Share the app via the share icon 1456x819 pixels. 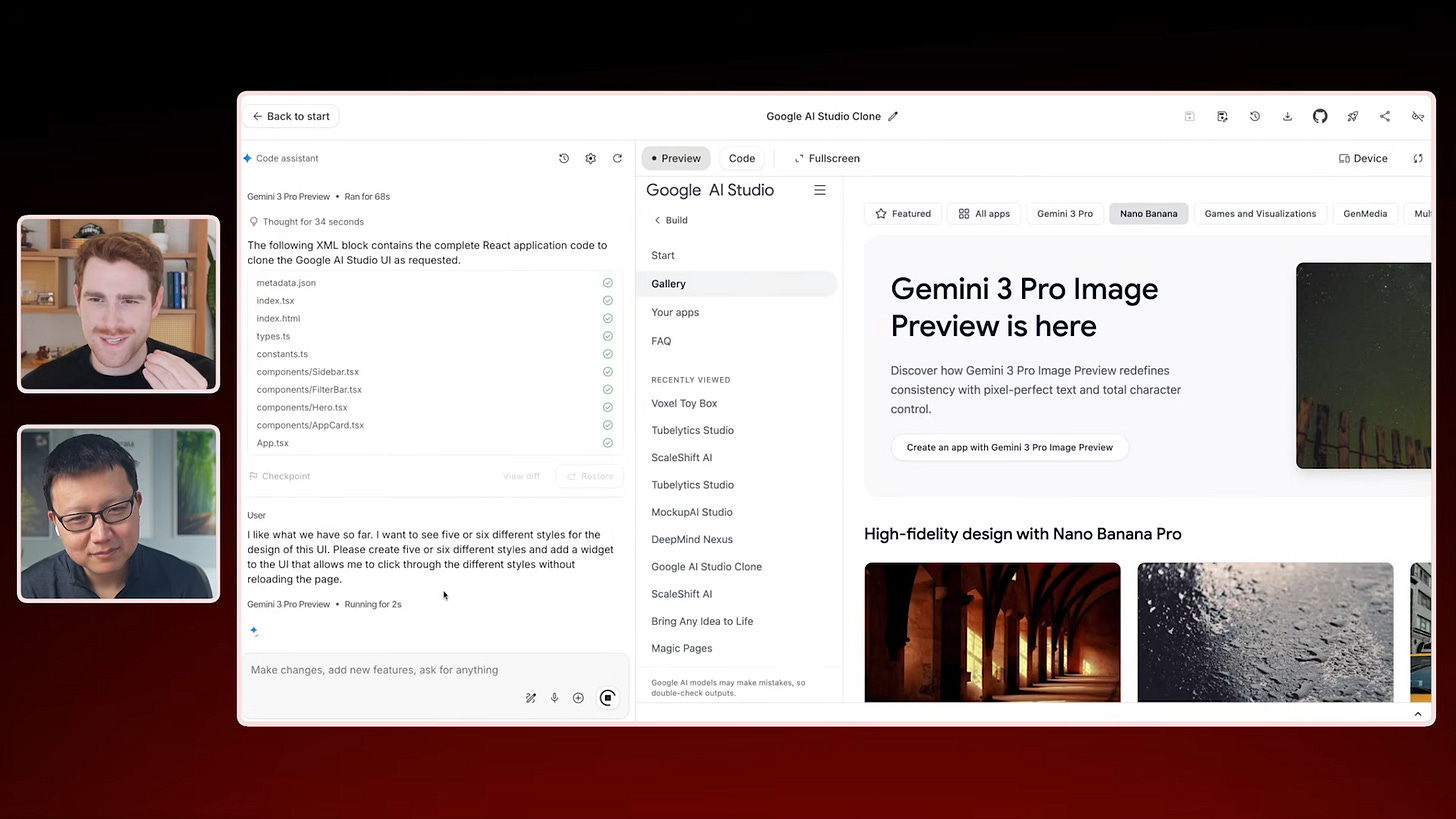(1385, 116)
